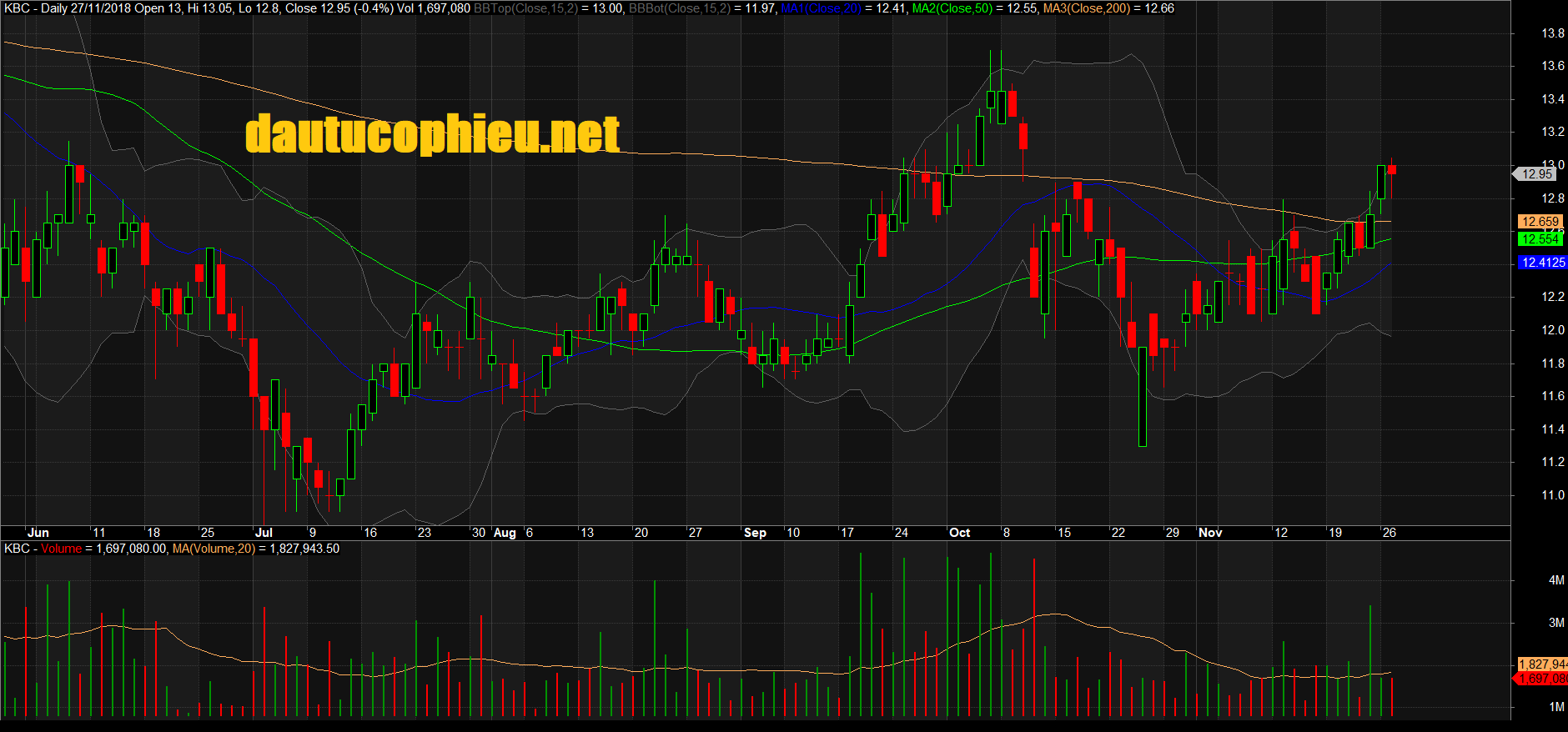Viewport: 1568px width, 732px height.
Task: Click the green 12.554 price marker
Action: click(1540, 239)
